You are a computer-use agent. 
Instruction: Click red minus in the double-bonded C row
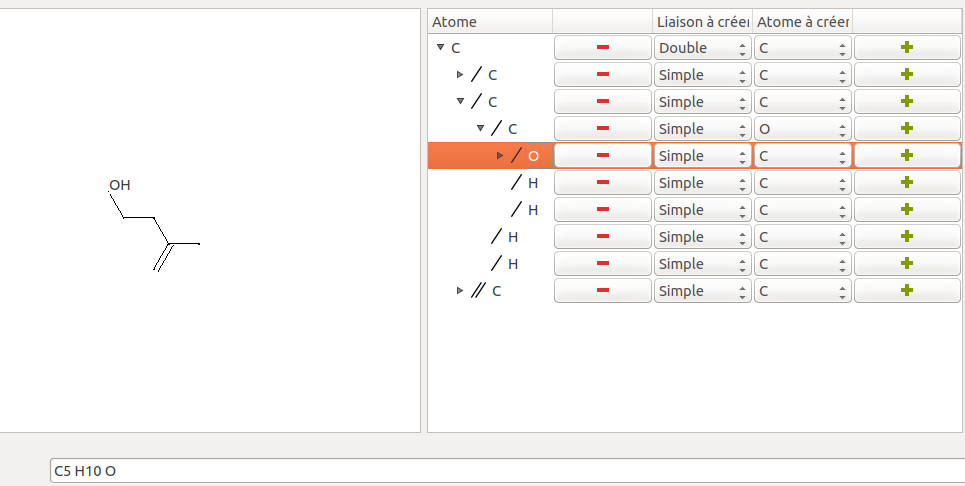pos(602,291)
